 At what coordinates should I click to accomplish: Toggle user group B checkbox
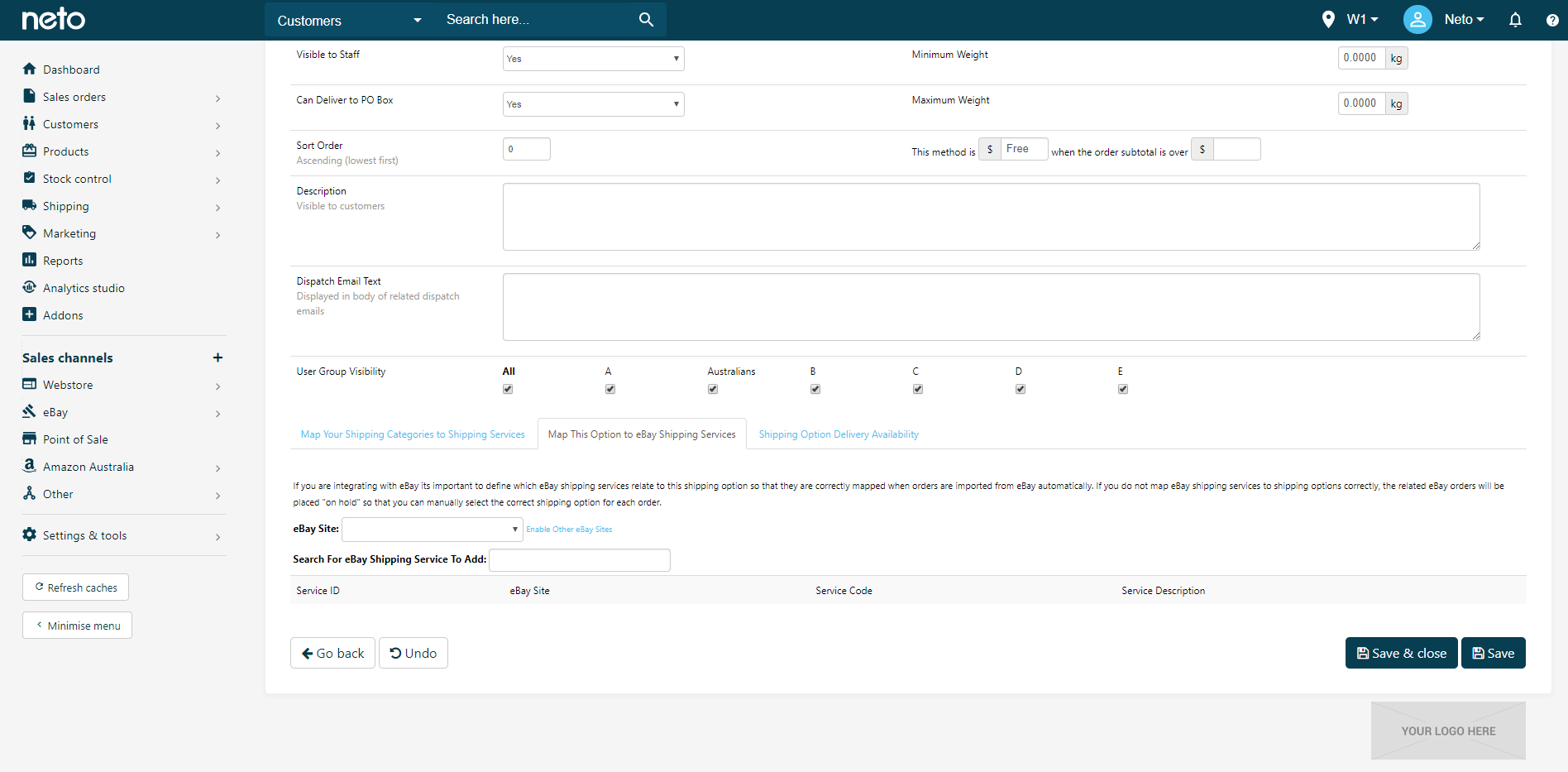pos(815,389)
